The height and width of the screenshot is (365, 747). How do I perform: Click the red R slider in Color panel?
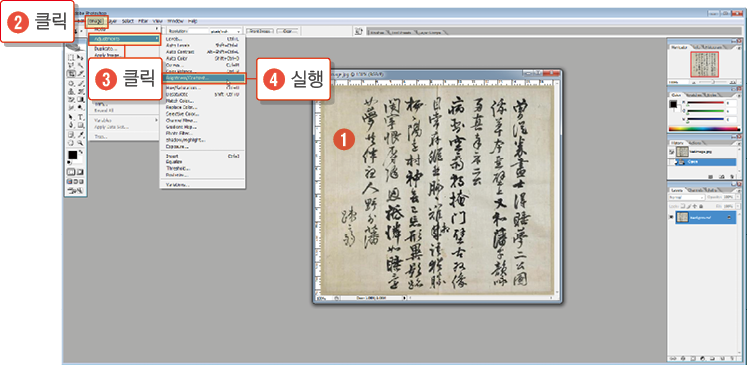pyautogui.click(x=706, y=102)
